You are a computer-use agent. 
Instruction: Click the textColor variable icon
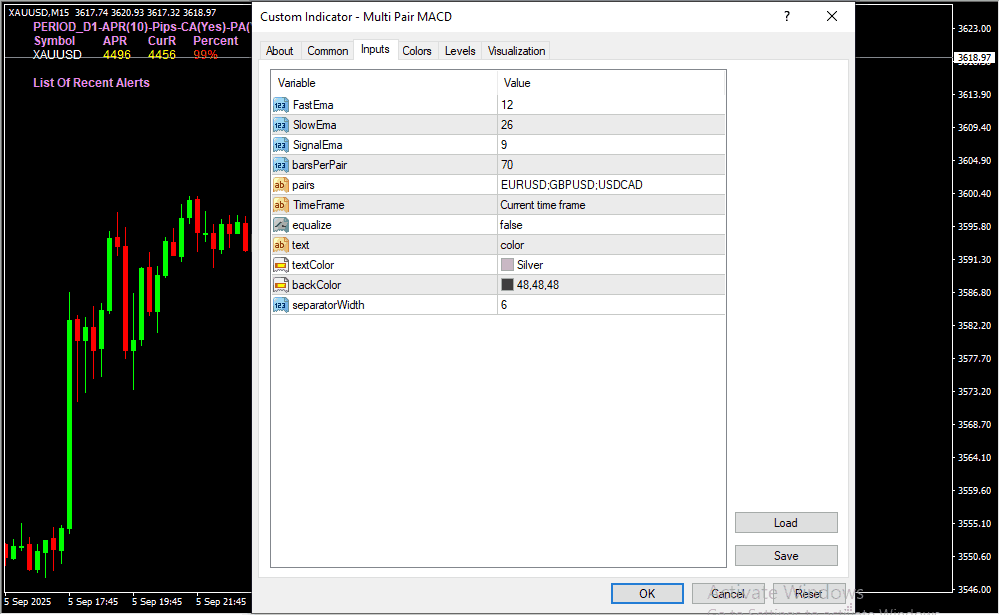280,265
